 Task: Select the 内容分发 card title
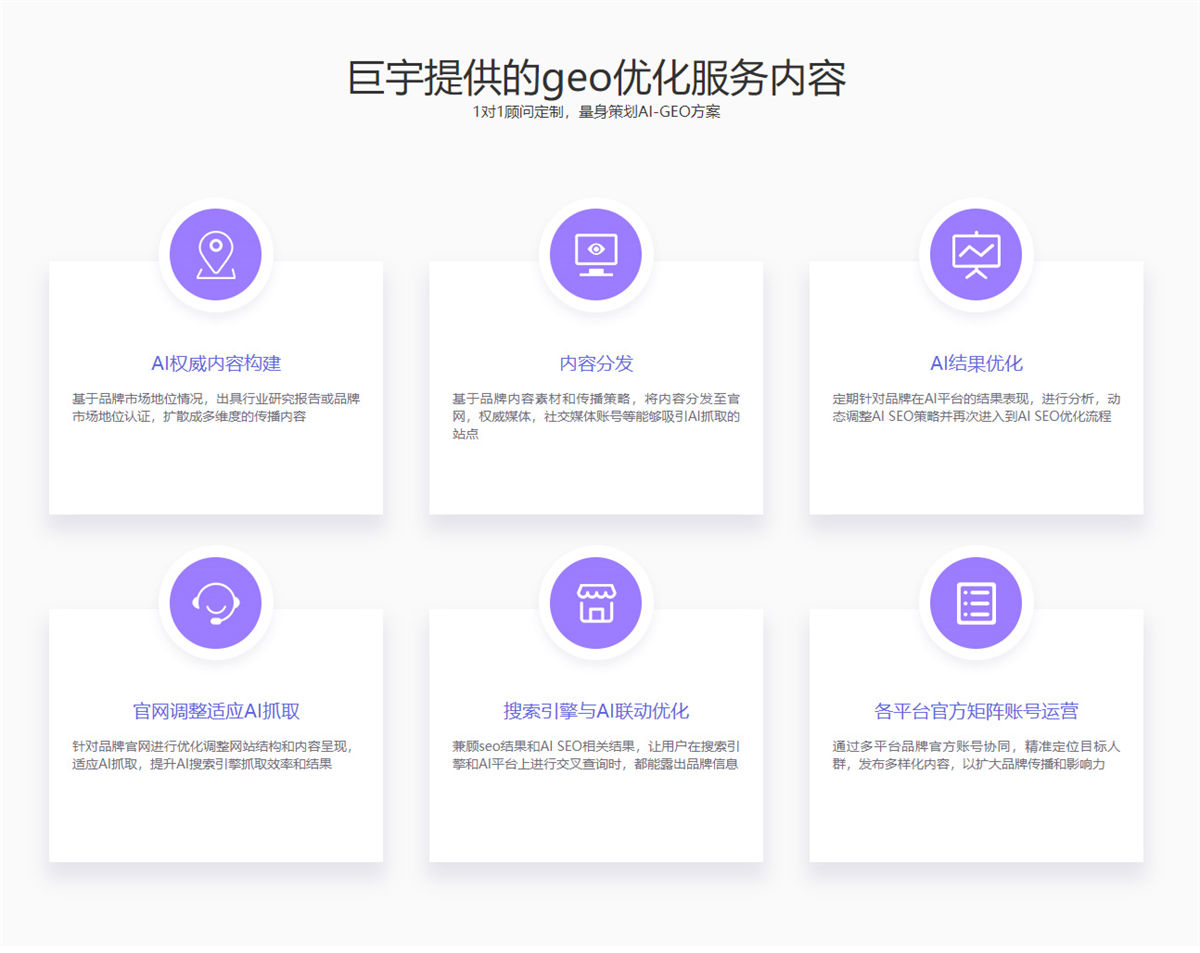click(596, 363)
